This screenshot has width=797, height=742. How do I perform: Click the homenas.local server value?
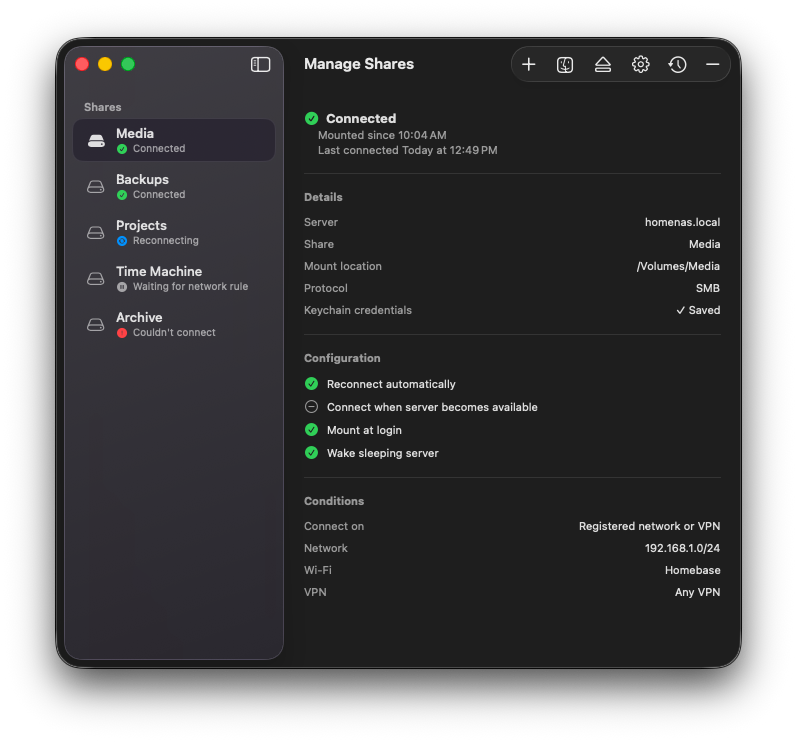tap(682, 222)
